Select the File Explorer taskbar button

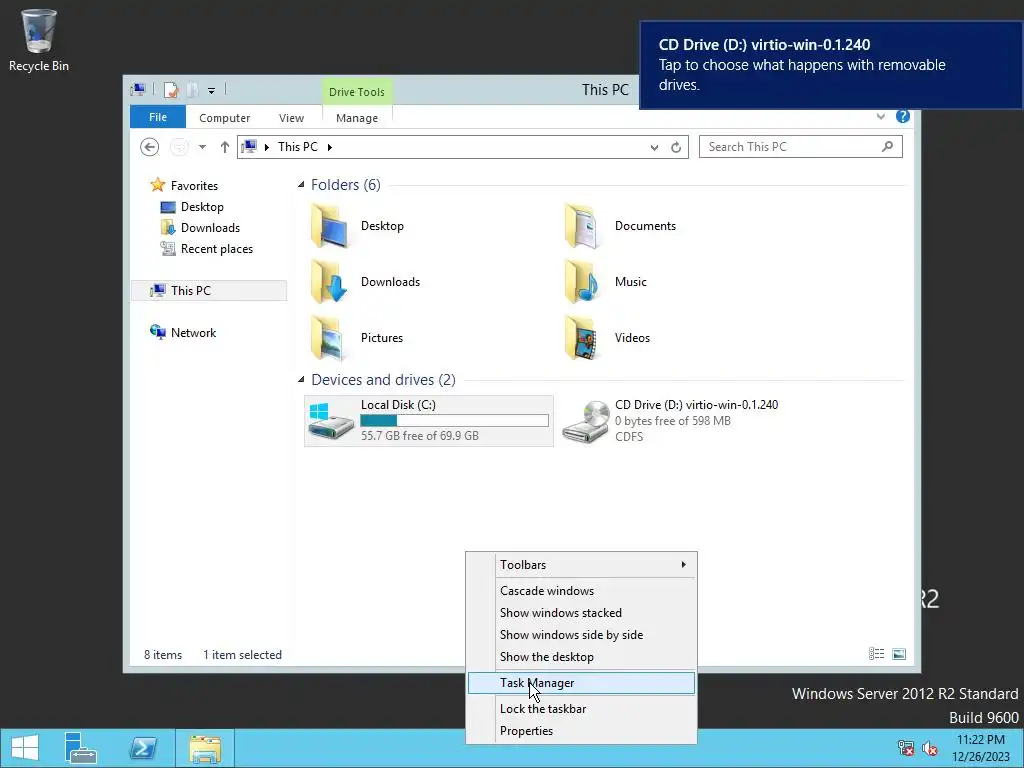[x=205, y=748]
